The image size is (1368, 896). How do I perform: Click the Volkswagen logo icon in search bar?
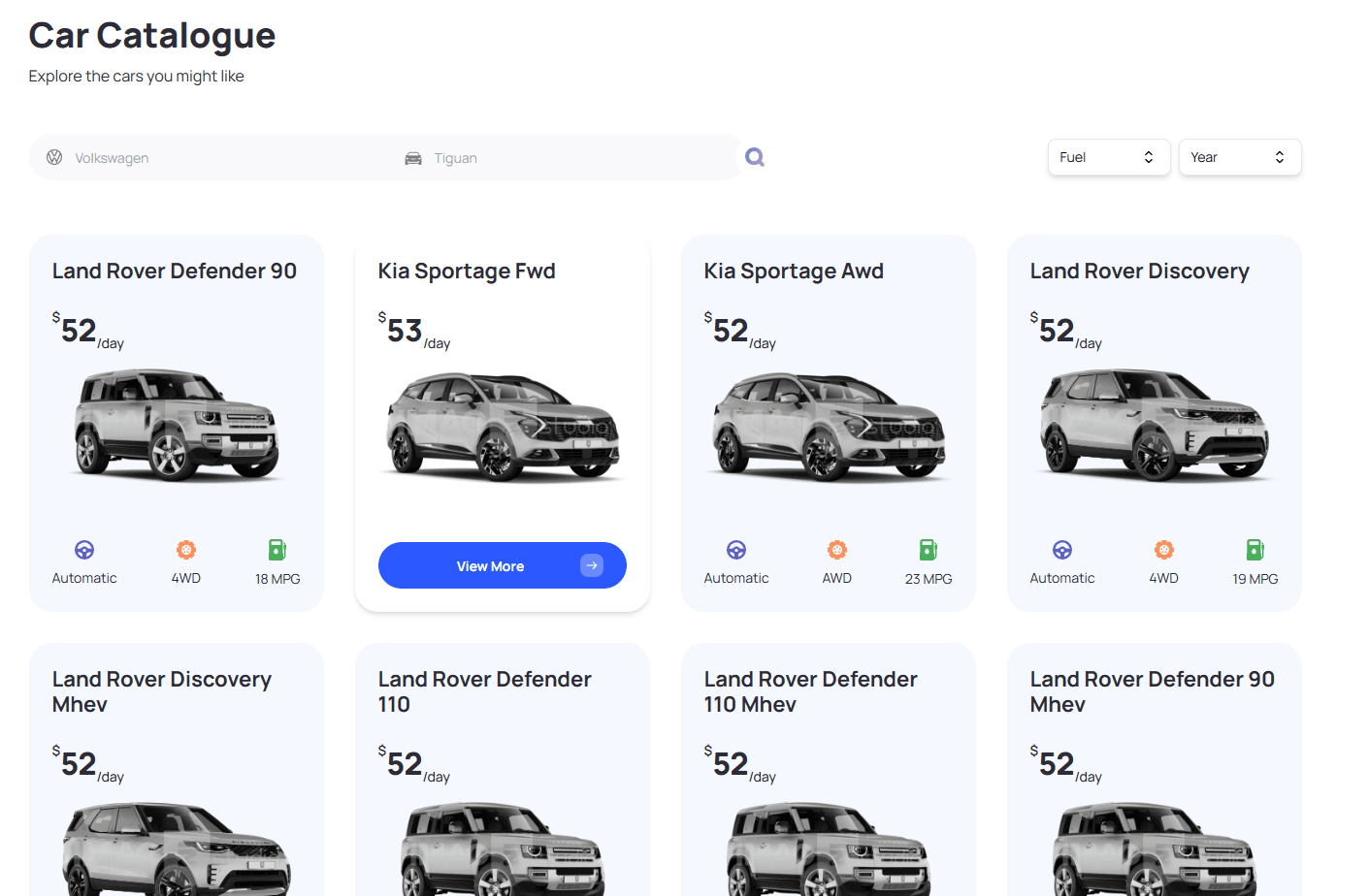click(54, 157)
